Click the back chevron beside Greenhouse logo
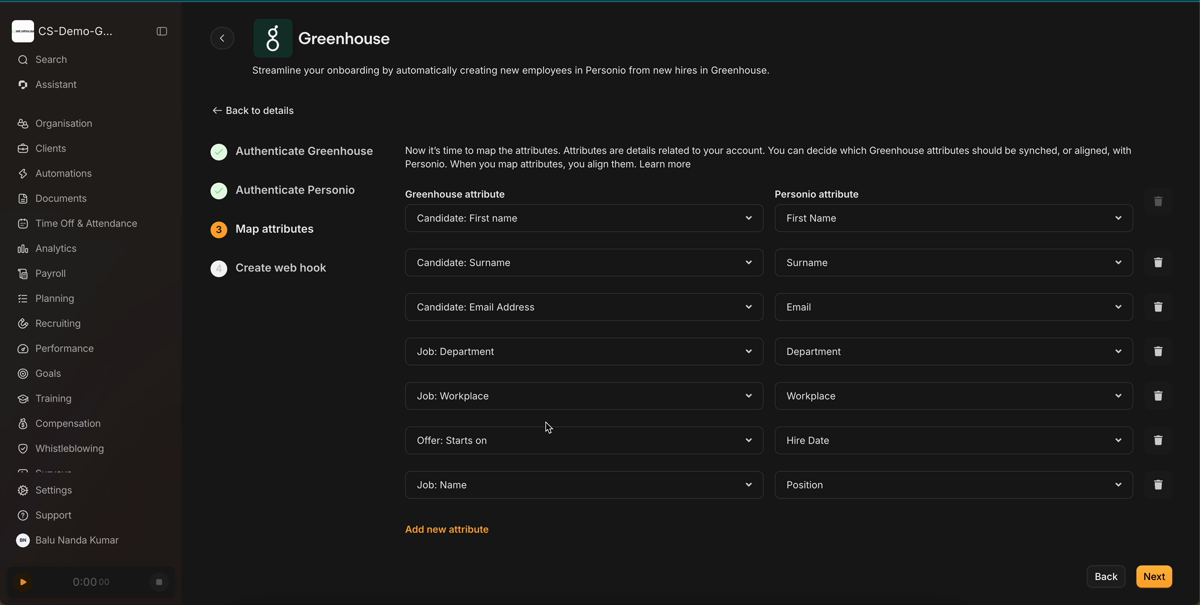1200x605 pixels. click(222, 38)
